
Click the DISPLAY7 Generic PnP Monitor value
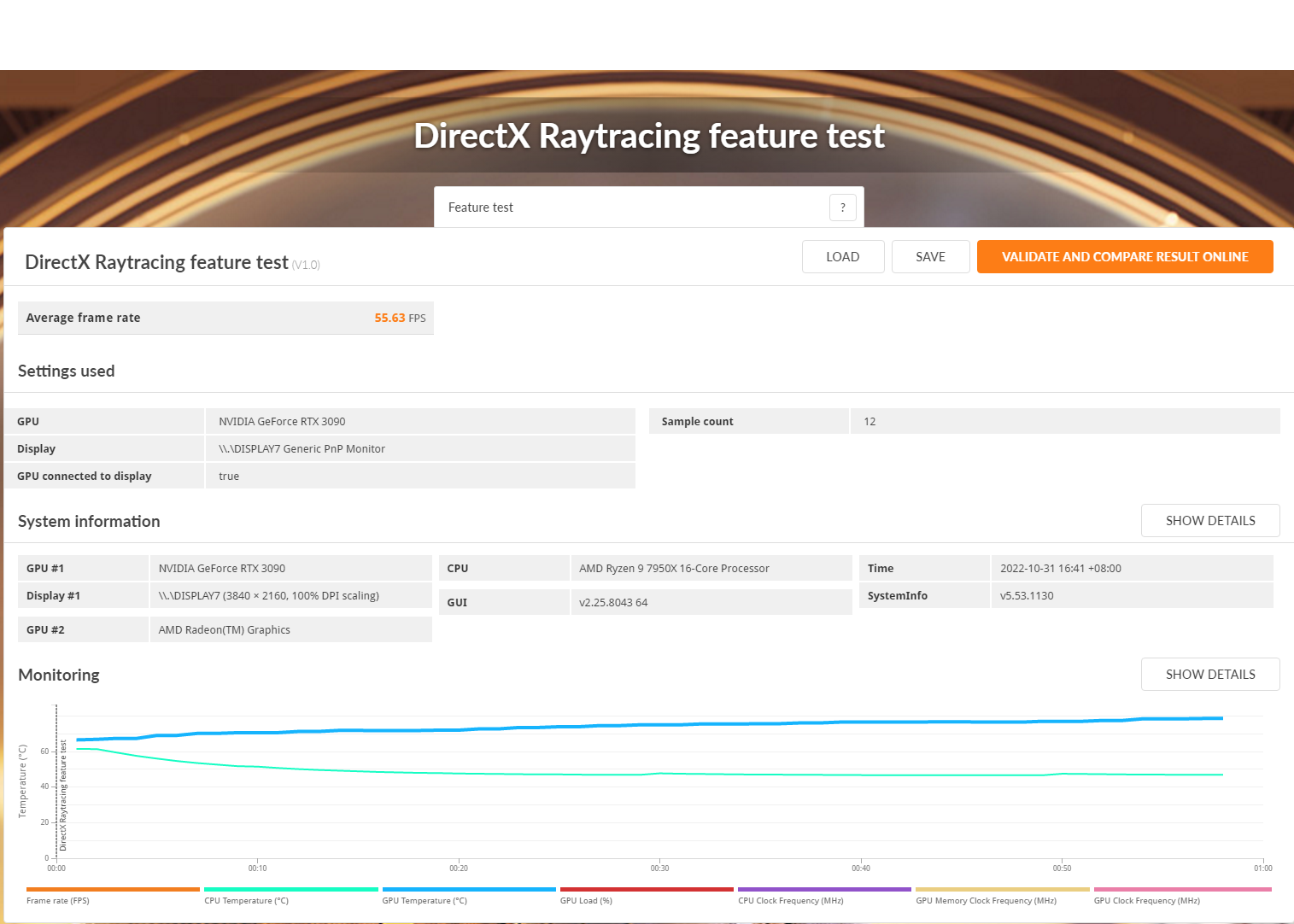(302, 448)
